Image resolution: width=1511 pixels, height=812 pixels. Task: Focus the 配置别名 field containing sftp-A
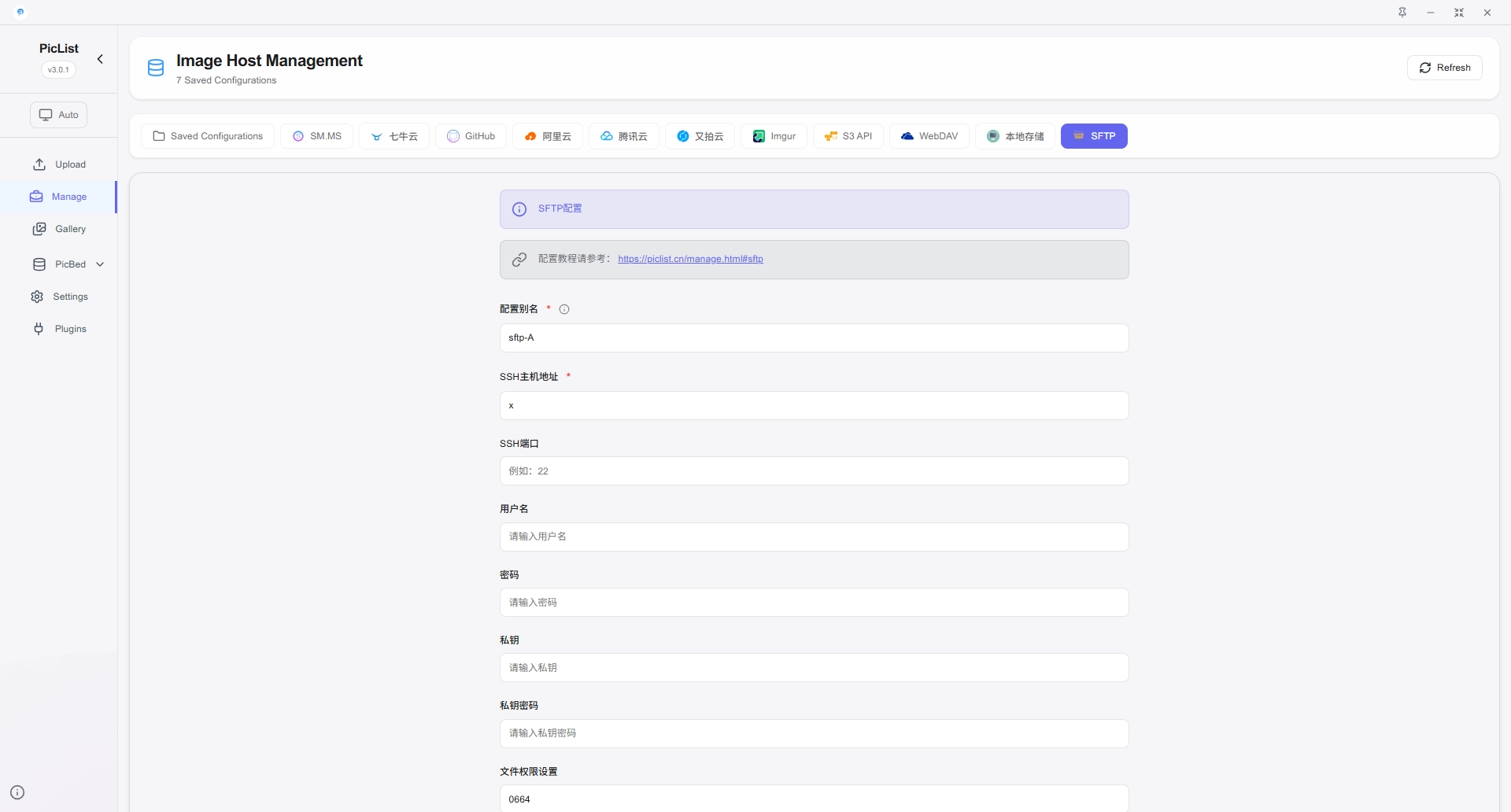click(x=814, y=338)
